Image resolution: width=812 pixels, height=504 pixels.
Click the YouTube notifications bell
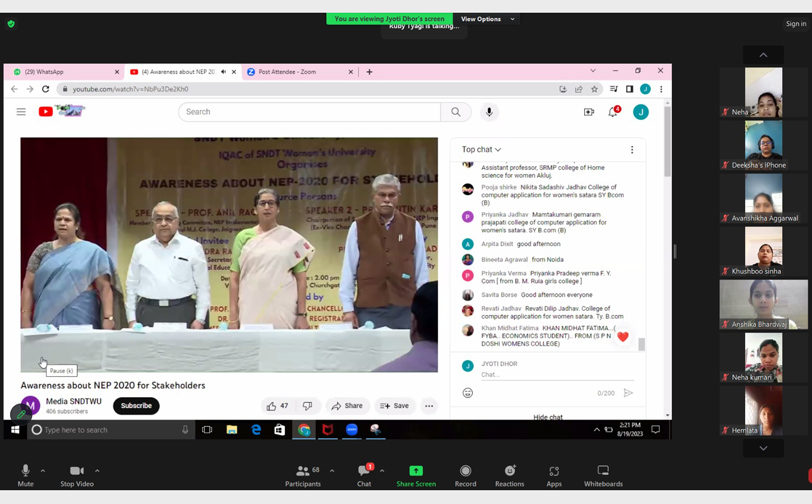pos(613,112)
